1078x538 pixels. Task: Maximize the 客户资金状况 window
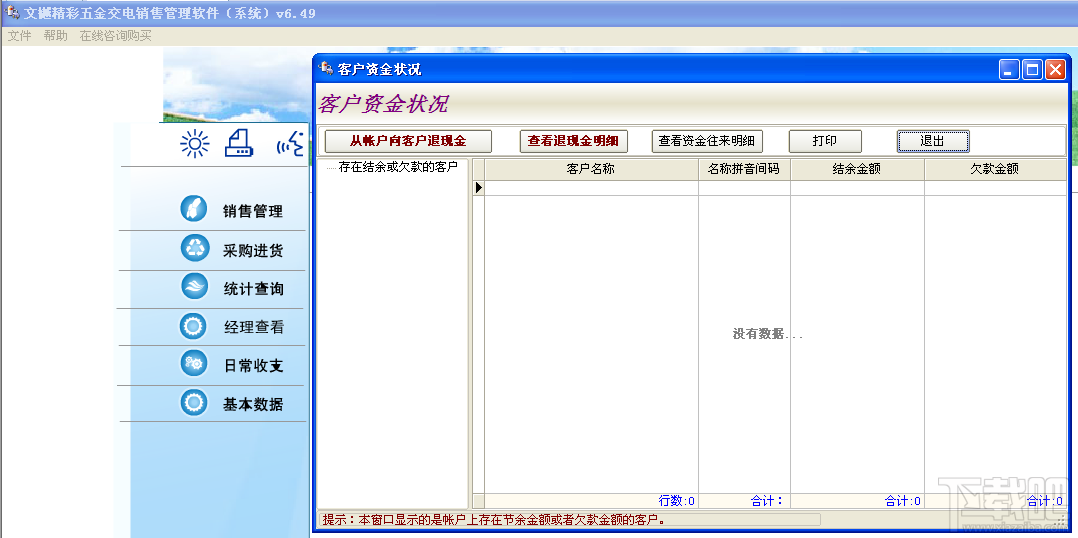(x=1033, y=69)
